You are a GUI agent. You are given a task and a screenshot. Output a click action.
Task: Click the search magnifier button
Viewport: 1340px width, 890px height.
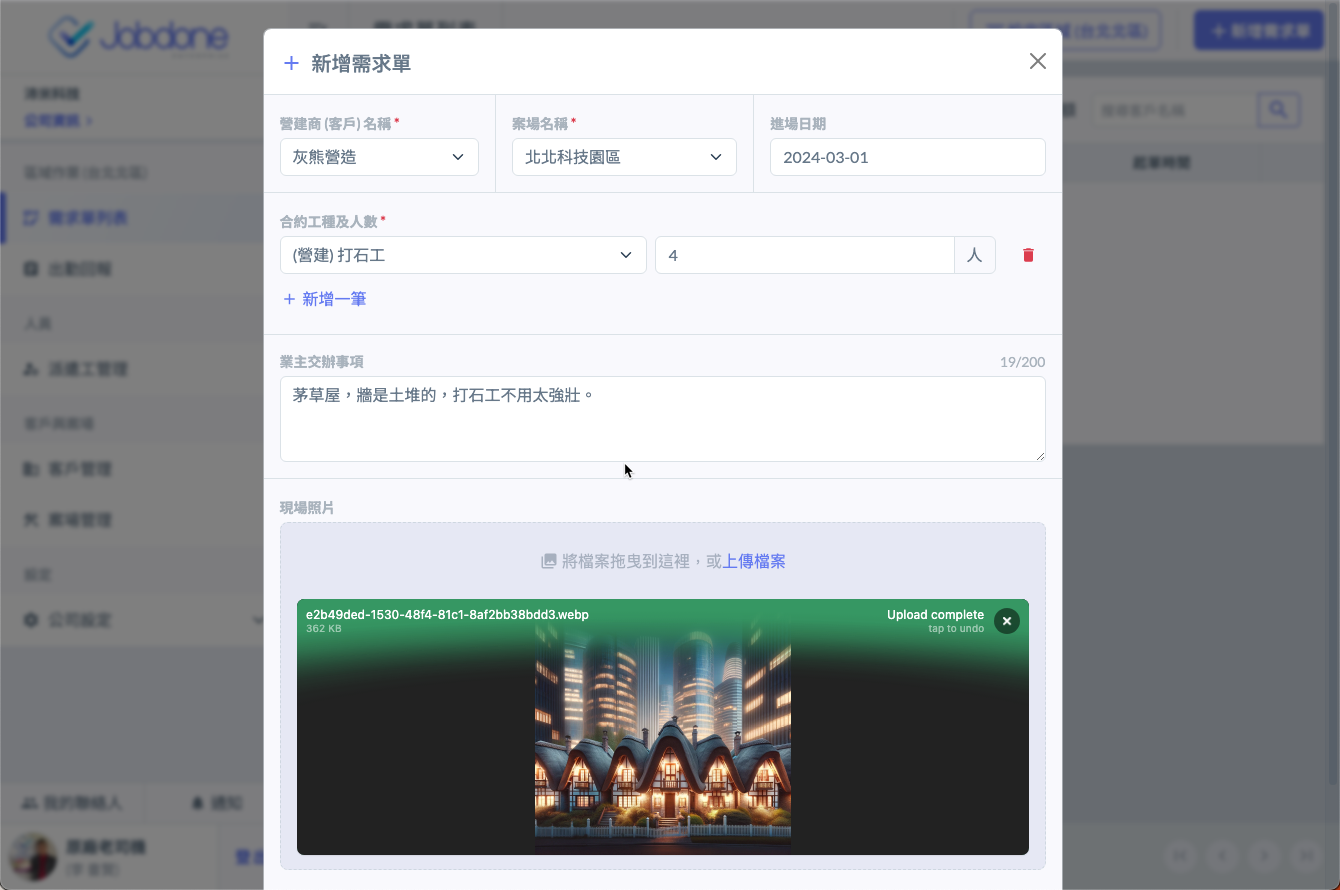click(x=1278, y=109)
